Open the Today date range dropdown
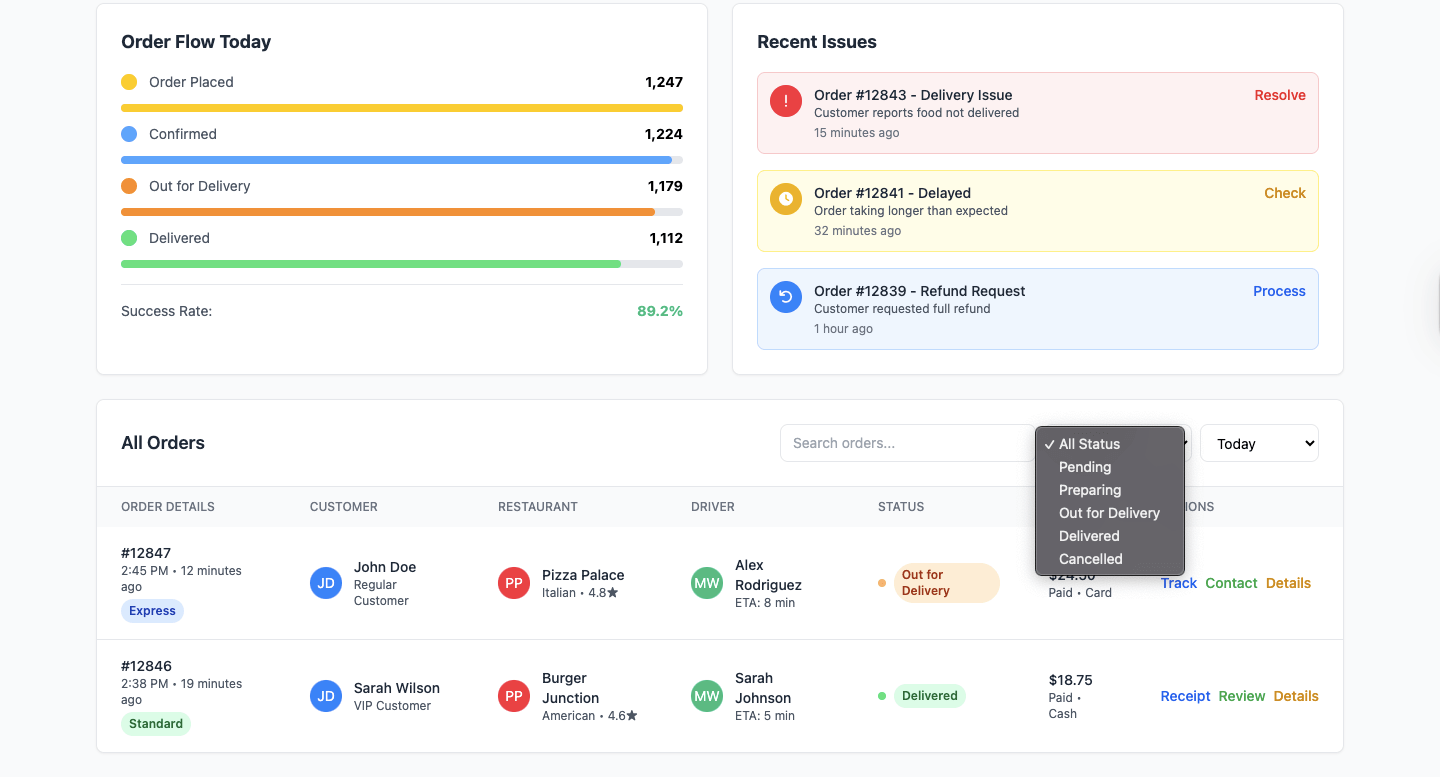The width and height of the screenshot is (1440, 777). click(x=1258, y=444)
